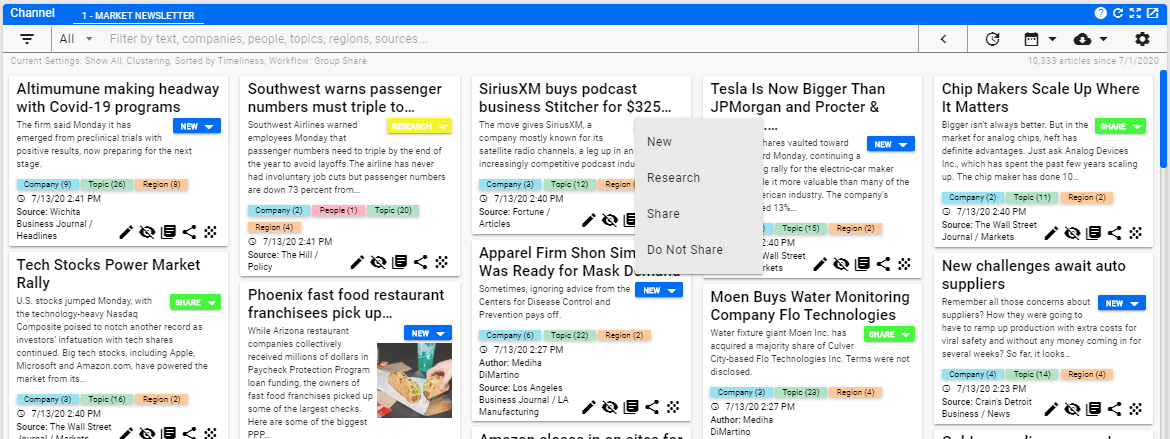The width and height of the screenshot is (1170, 439).
Task: Choose Research in the status menu
Action: pyautogui.click(x=699, y=178)
